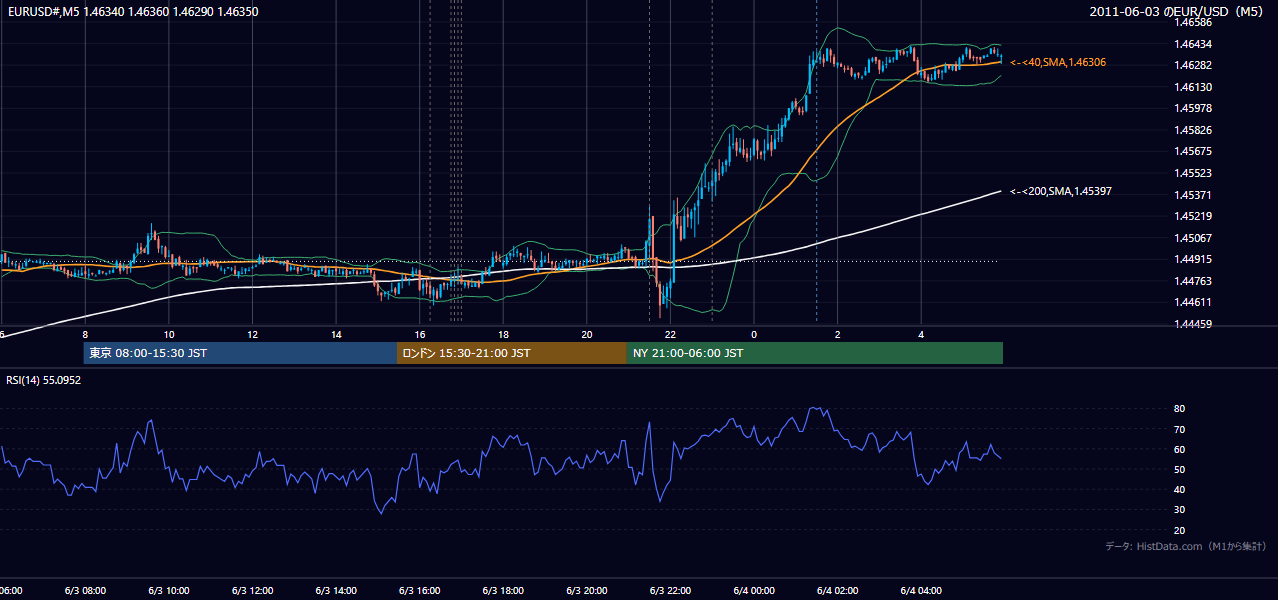
Task: Click the 6/3 20:00 time axis label
Action: 586,590
